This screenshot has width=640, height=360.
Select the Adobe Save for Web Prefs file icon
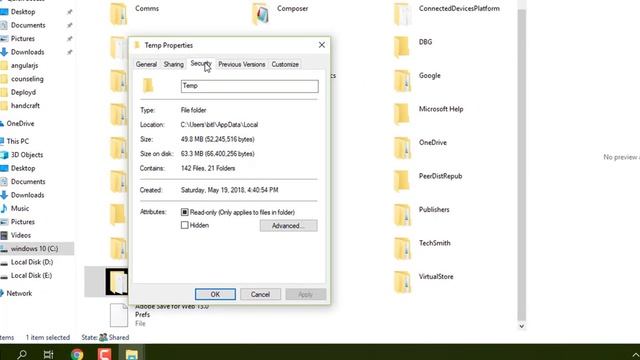click(119, 315)
